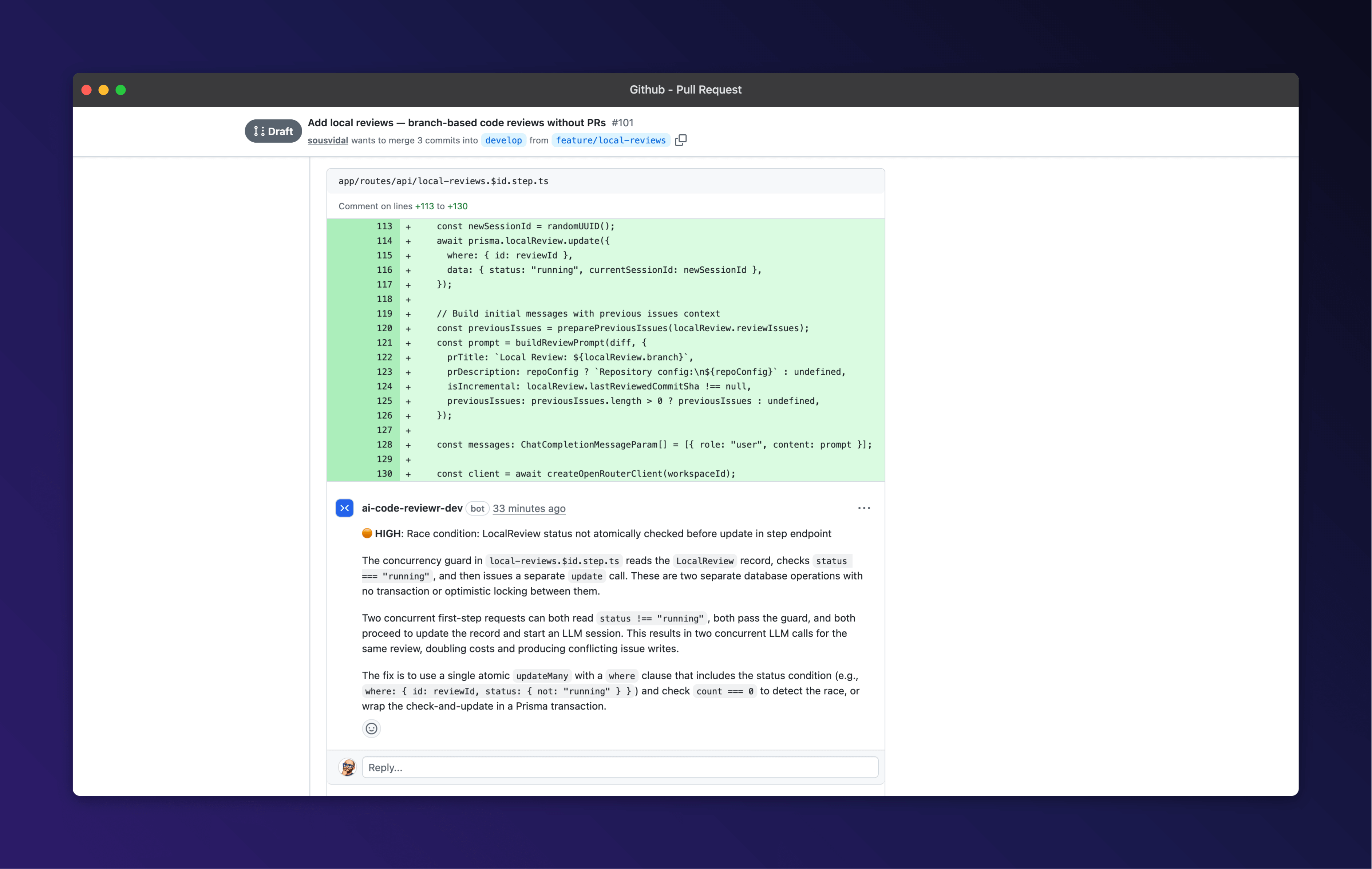
Task: Click the develop branch label
Action: tap(503, 140)
